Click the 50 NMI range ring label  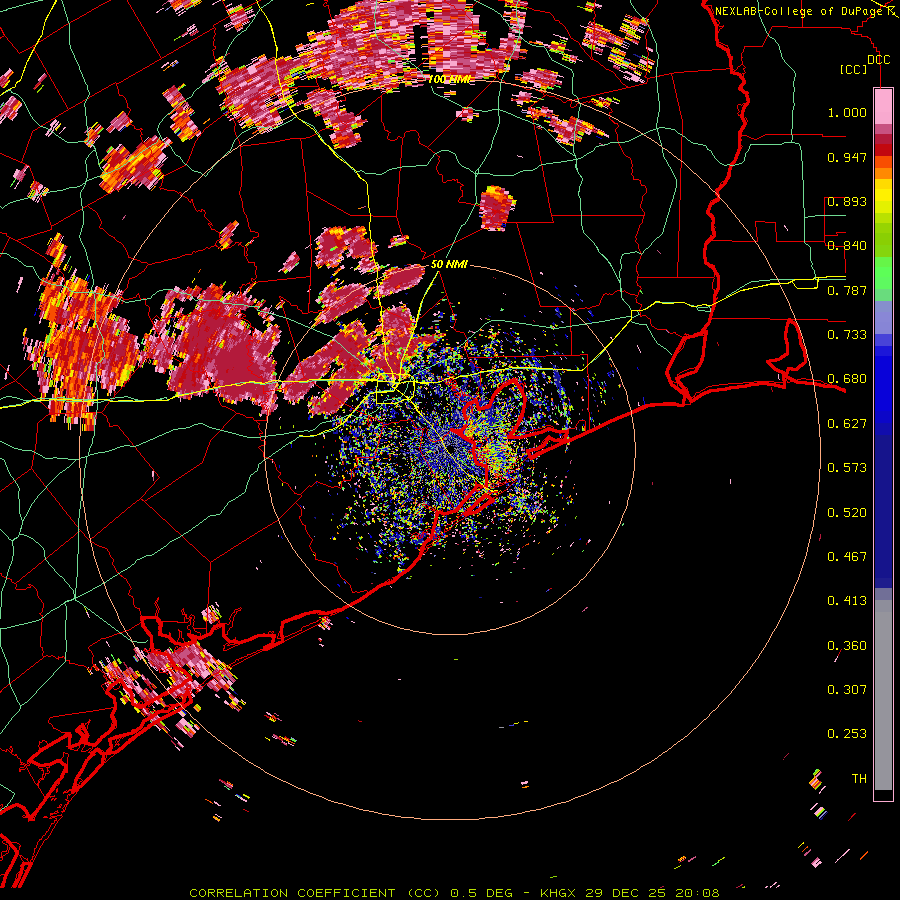(449, 264)
